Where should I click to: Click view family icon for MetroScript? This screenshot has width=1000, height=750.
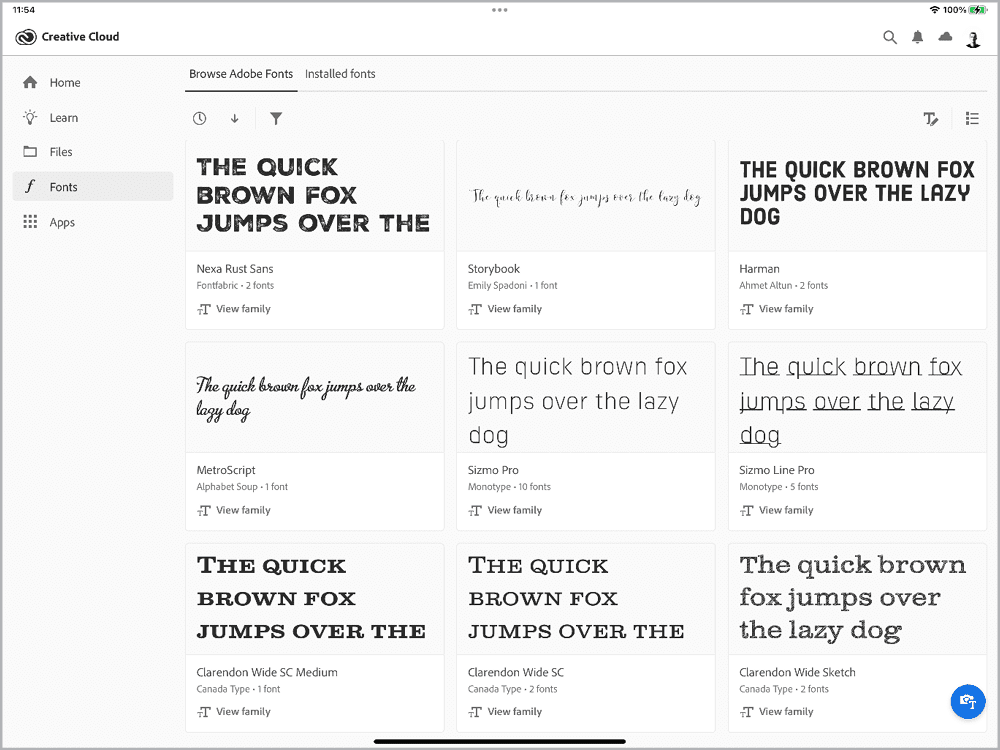pos(203,511)
